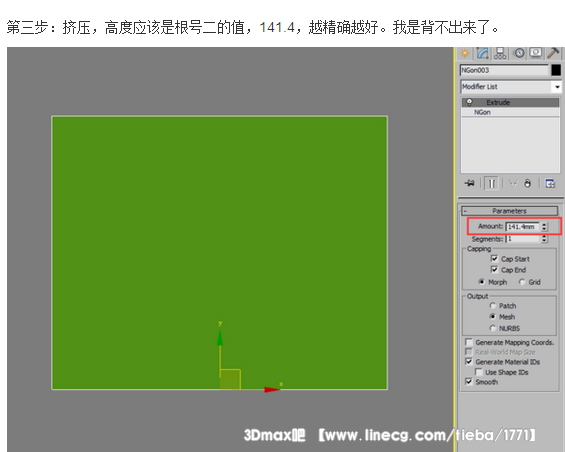
Task: Click the green Y axis gizmo arrow
Action: pos(220,338)
